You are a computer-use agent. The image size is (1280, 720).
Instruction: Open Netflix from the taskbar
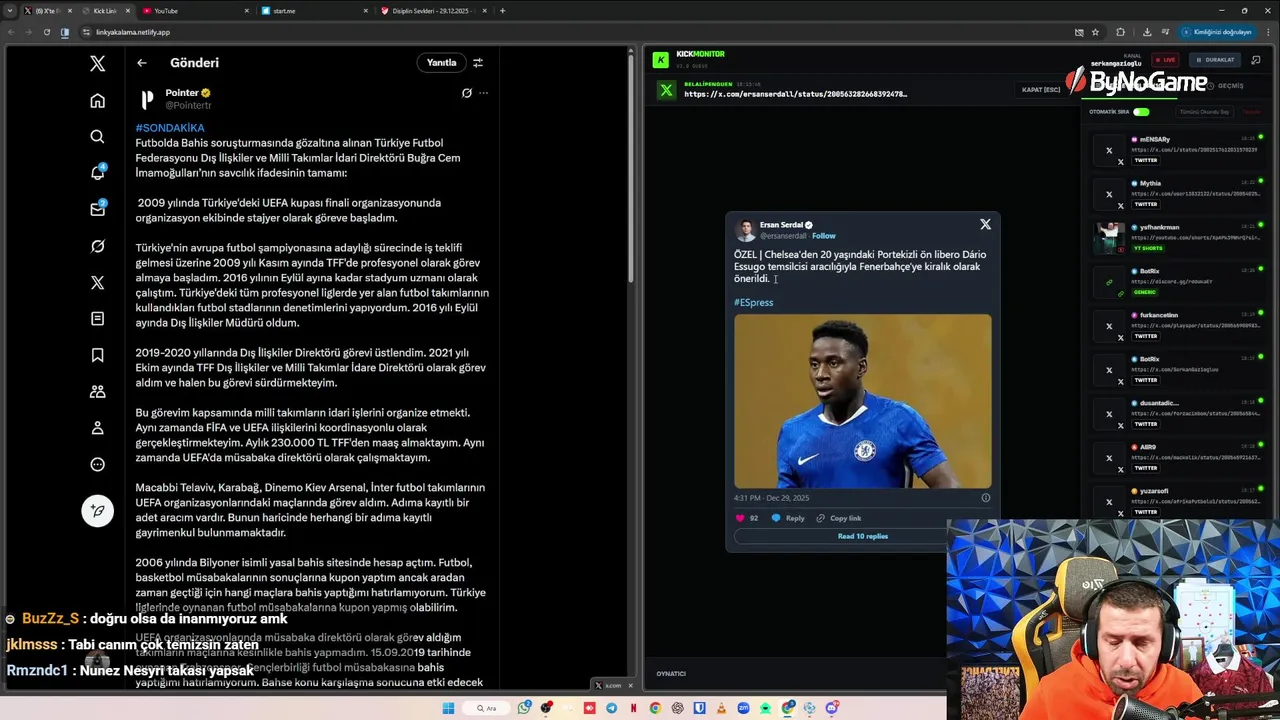(x=633, y=708)
